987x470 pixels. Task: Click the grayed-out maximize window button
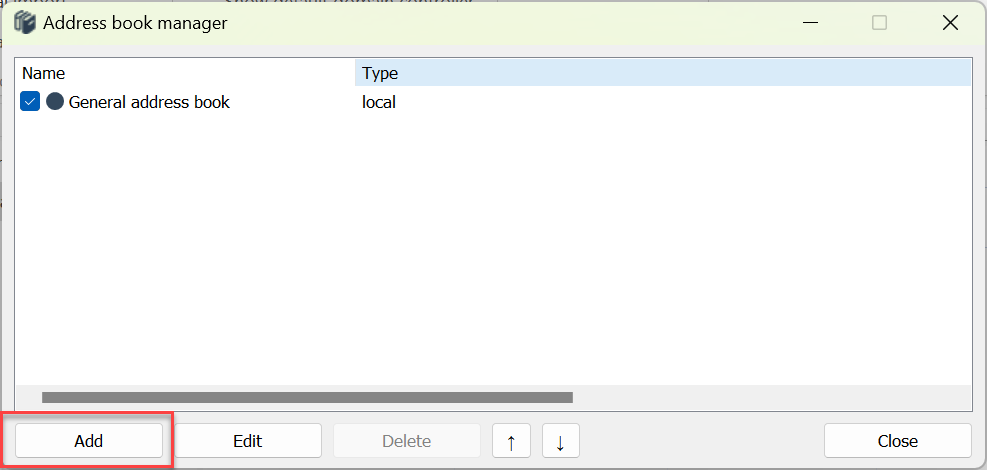(x=879, y=22)
